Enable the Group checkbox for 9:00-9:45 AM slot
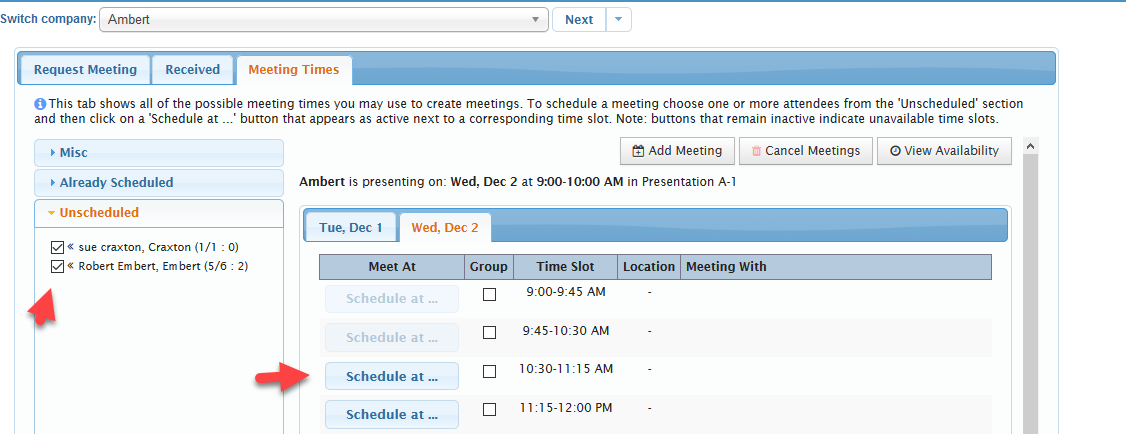The image size is (1126, 434). [x=489, y=294]
